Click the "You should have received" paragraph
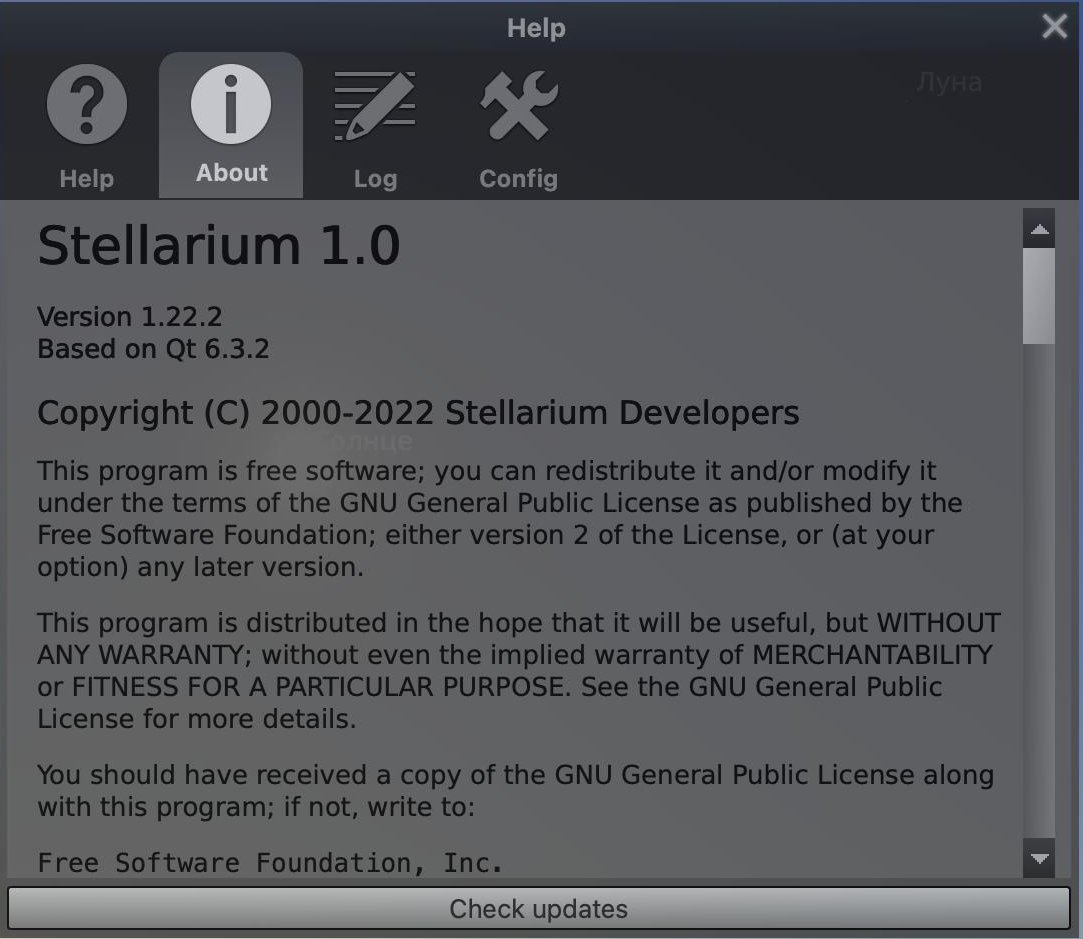 click(515, 790)
